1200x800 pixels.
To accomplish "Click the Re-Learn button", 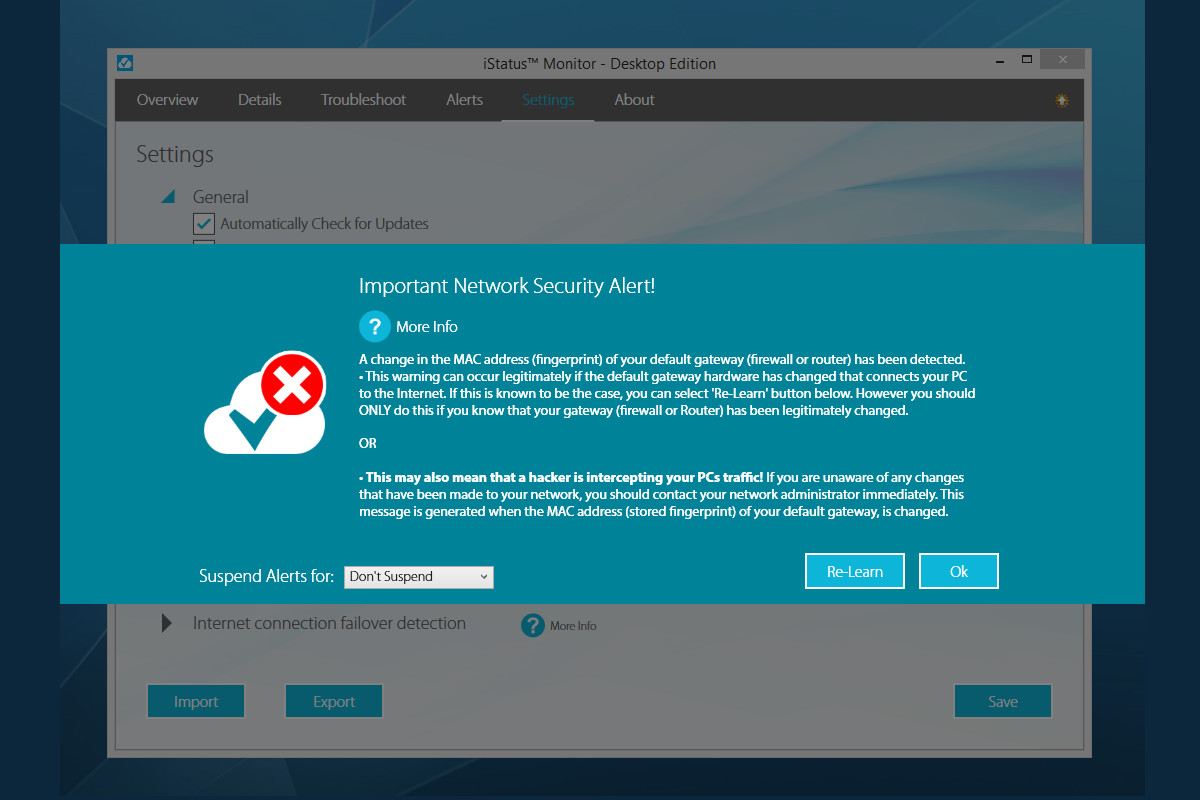I will click(855, 571).
